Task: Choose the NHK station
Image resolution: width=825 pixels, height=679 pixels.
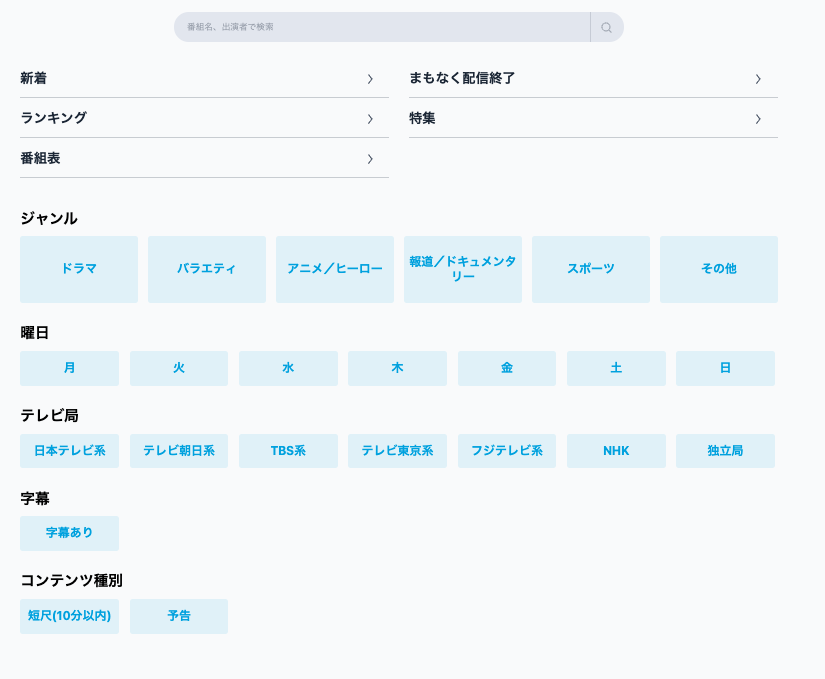Action: click(616, 451)
